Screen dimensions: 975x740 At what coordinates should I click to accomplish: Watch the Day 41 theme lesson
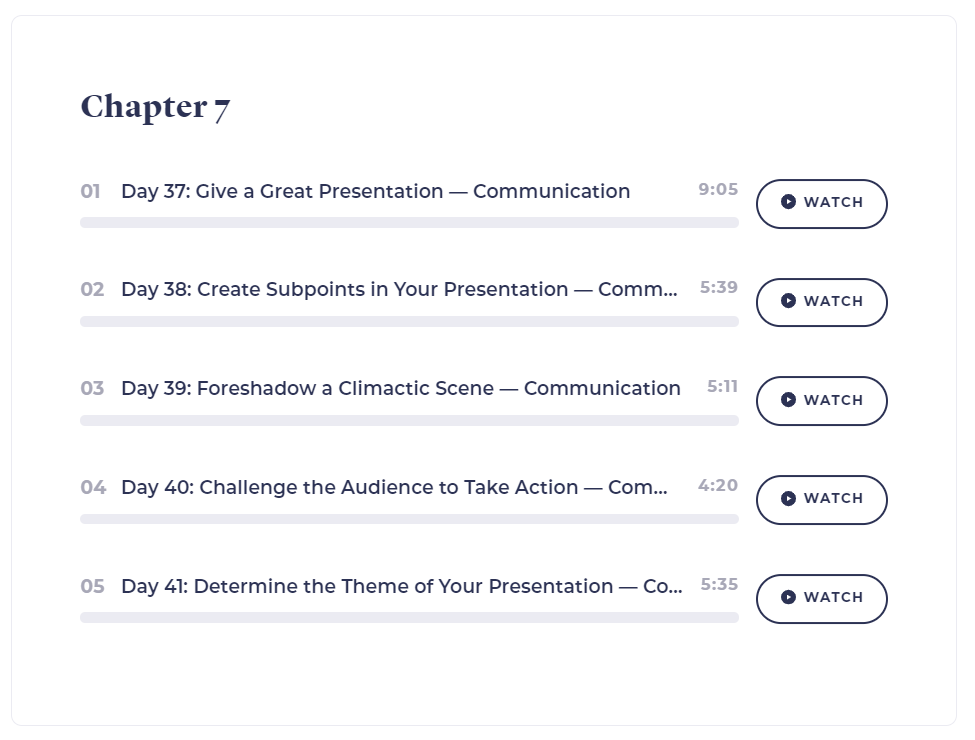click(x=821, y=599)
